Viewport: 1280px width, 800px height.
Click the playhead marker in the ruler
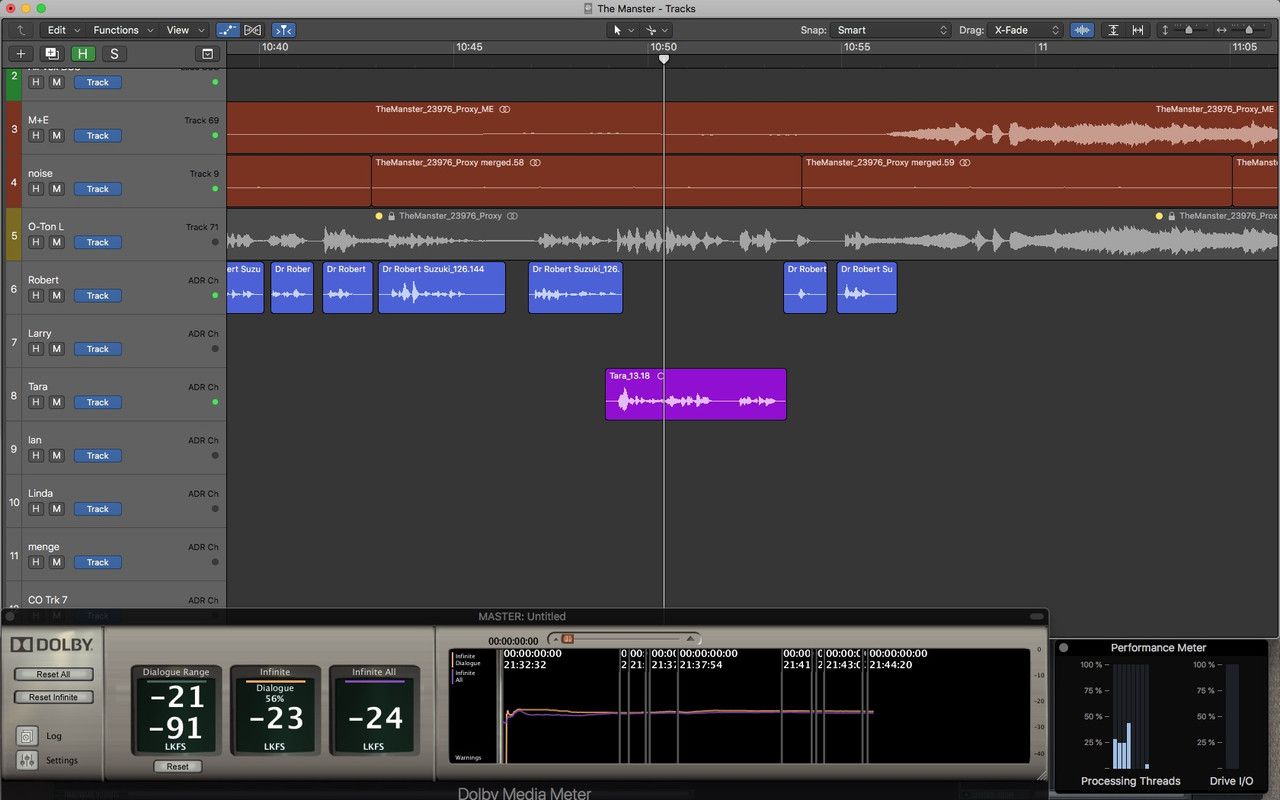pos(664,59)
